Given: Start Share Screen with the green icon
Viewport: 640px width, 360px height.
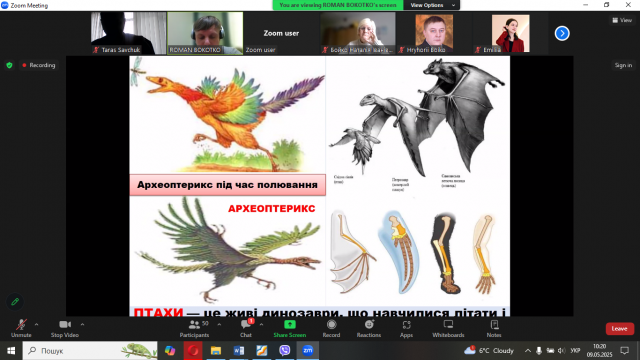Looking at the screenshot, I should [289, 329].
